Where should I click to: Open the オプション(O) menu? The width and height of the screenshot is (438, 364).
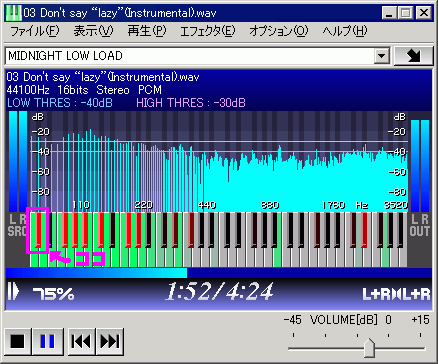coord(279,31)
